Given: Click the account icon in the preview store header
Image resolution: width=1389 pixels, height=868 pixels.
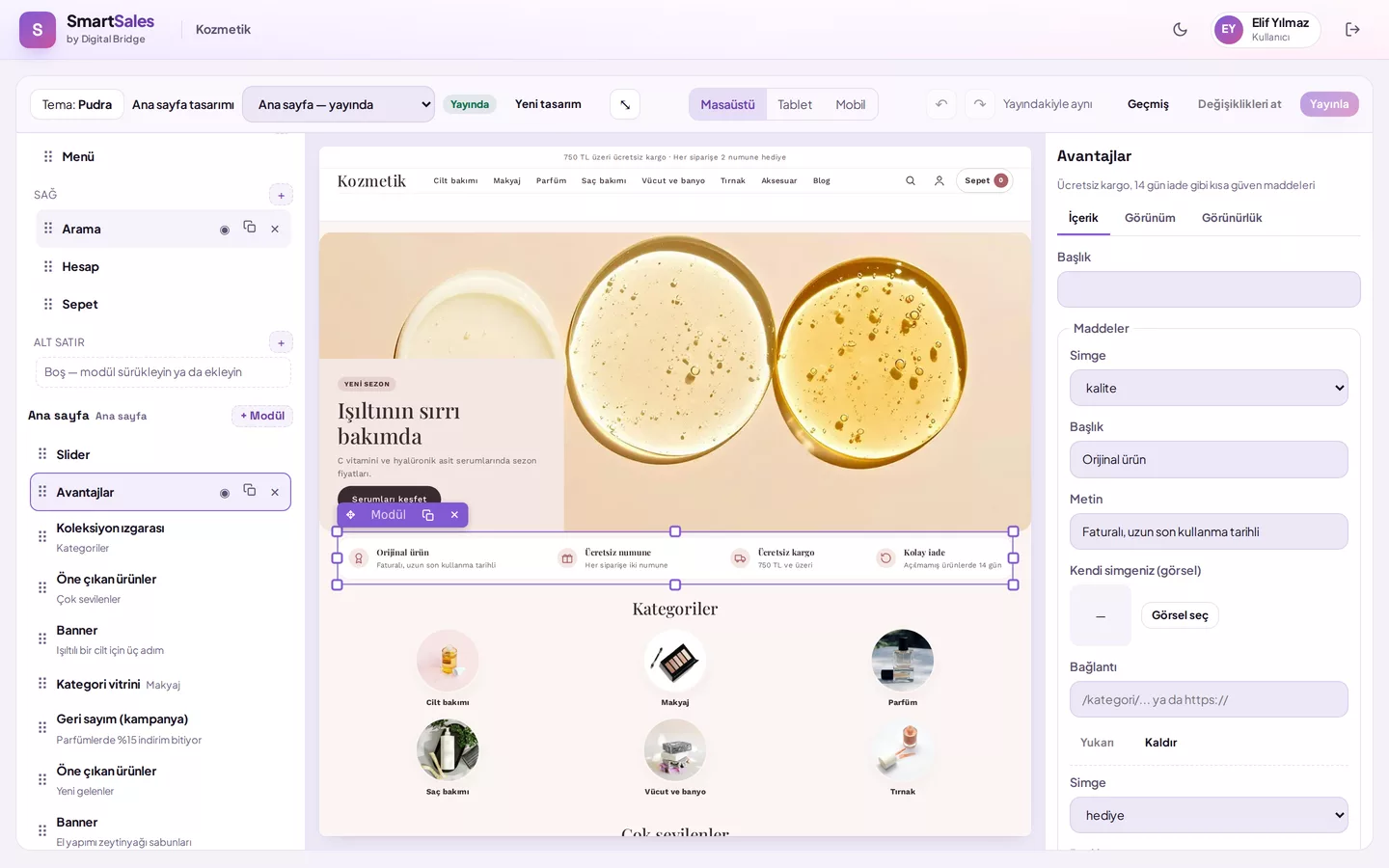Looking at the screenshot, I should tap(939, 180).
